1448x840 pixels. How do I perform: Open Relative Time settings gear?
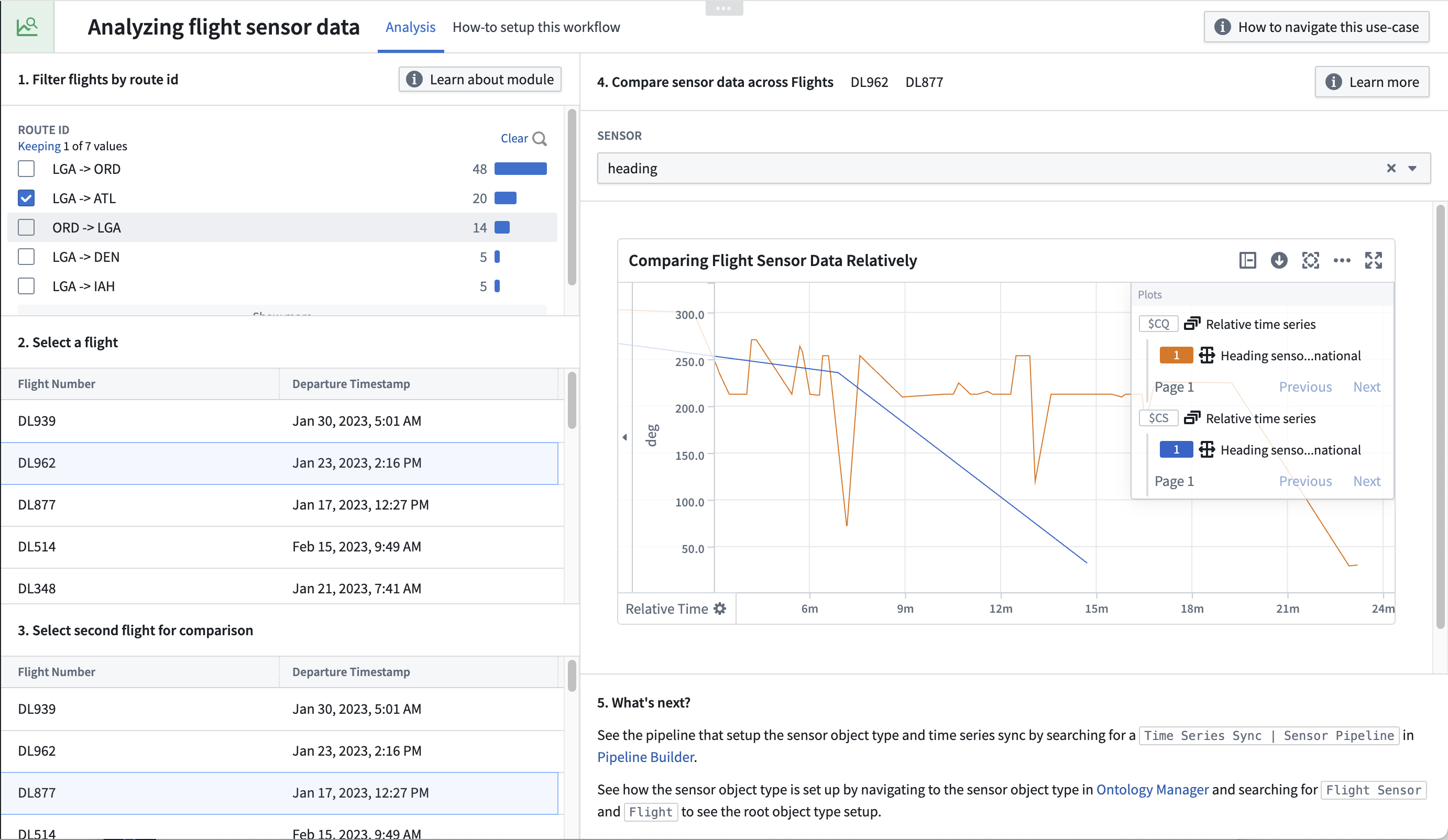pos(720,609)
